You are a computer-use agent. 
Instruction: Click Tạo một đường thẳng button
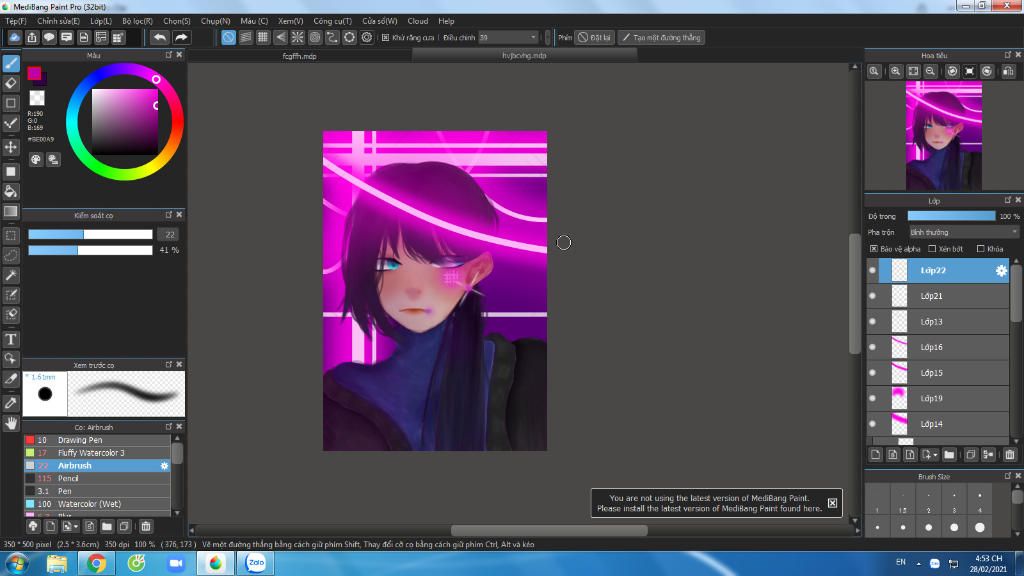[x=662, y=38]
